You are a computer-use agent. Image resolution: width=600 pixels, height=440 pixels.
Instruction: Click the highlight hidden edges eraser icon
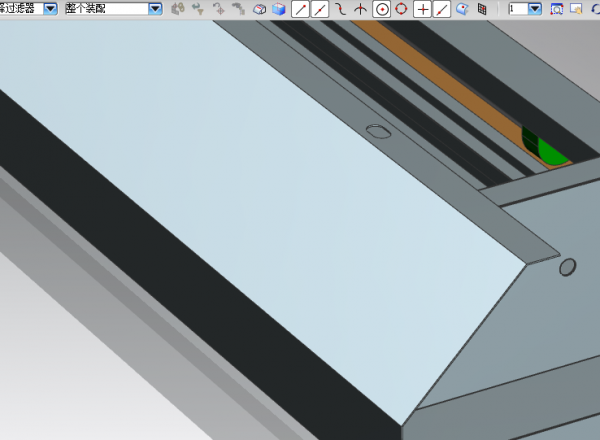(259, 9)
